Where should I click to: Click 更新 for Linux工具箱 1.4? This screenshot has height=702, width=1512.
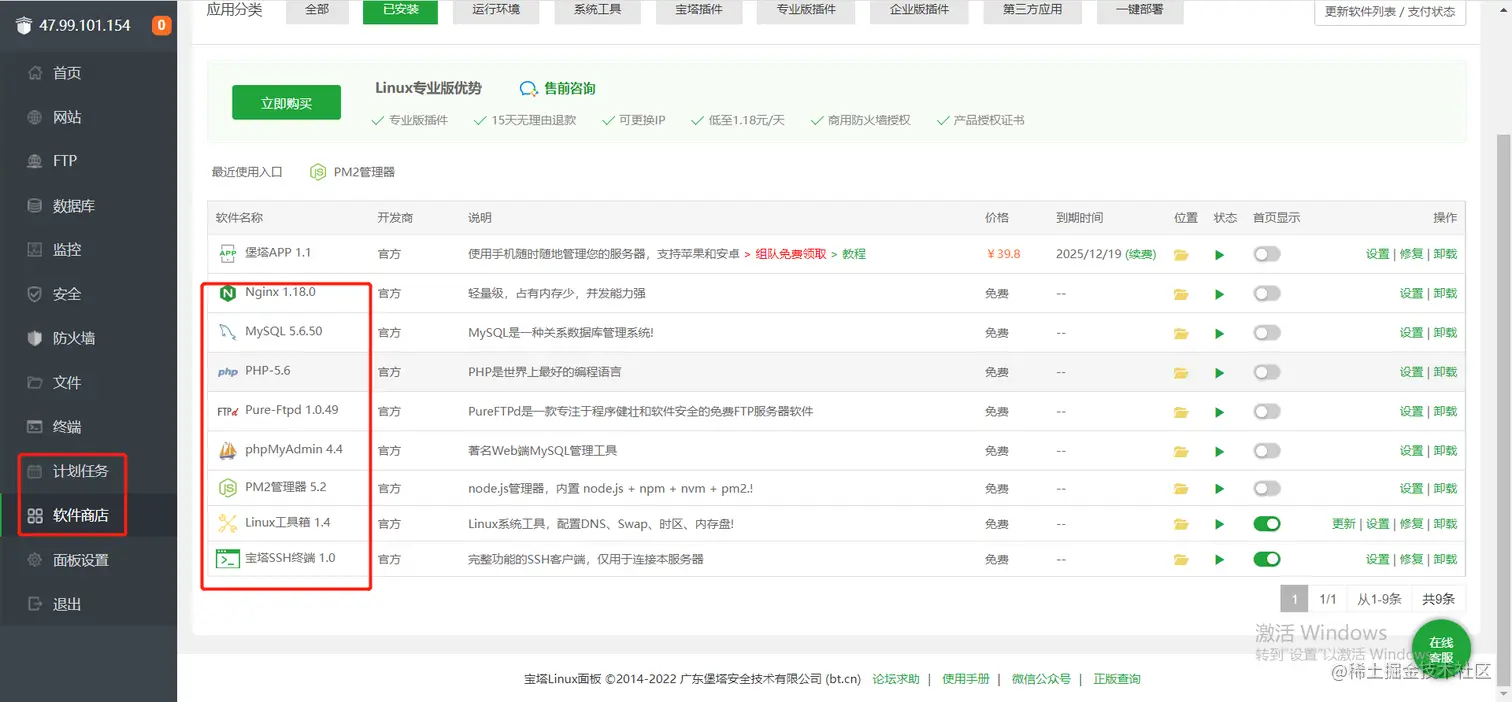tap(1344, 524)
